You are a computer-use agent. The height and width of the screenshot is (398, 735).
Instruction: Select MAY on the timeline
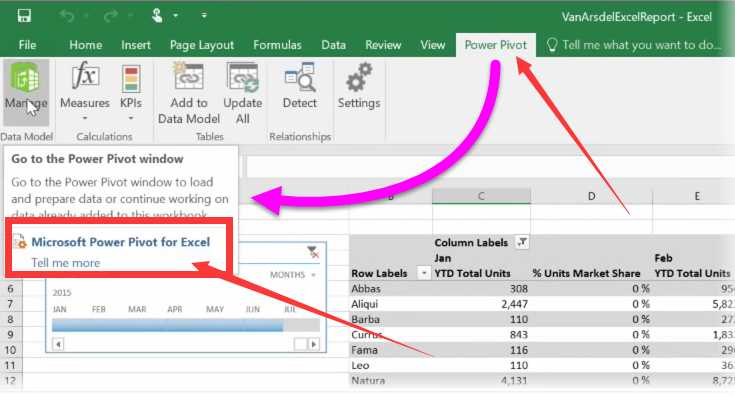215,309
